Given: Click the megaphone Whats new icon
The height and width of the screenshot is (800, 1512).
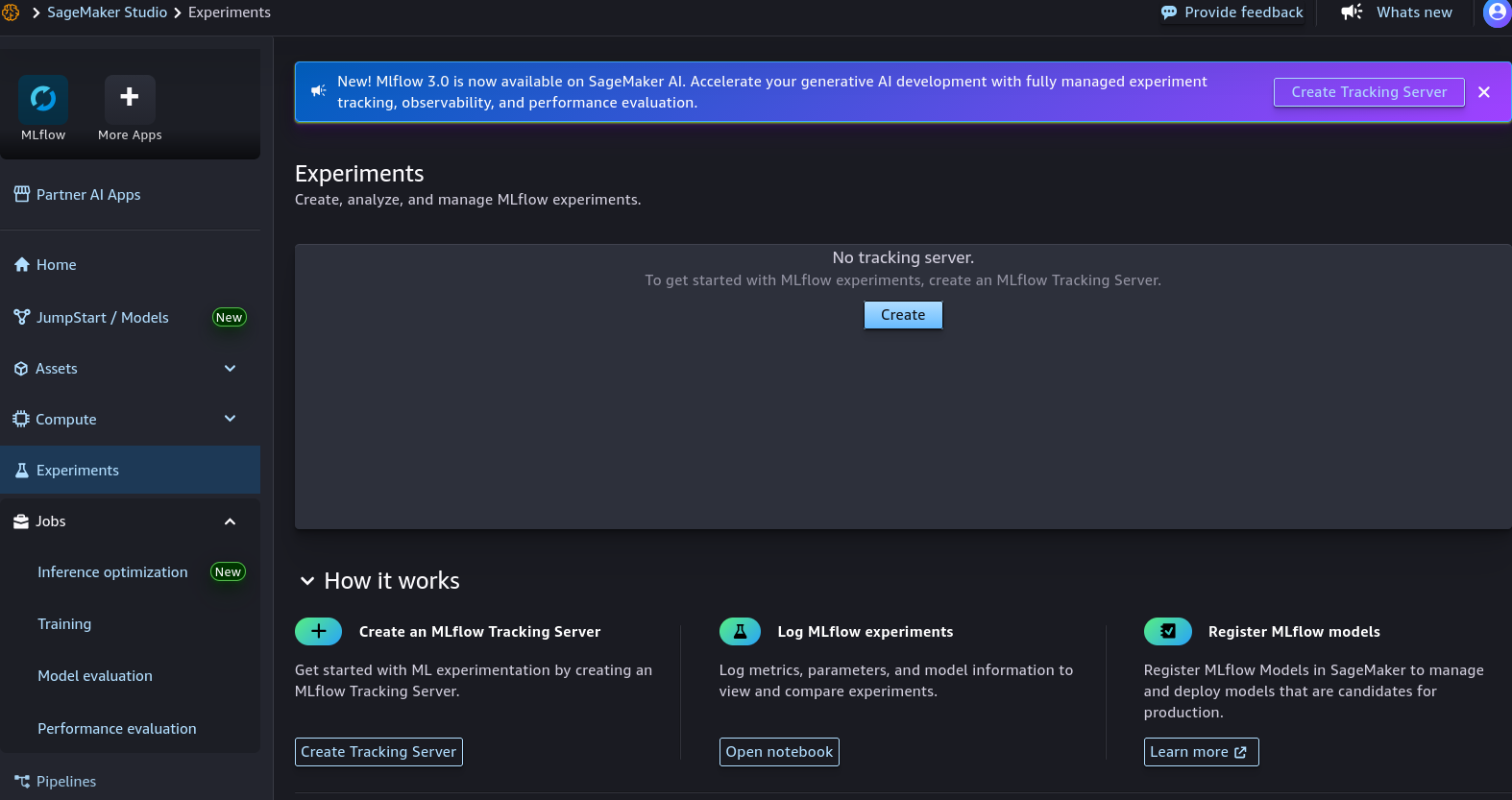Looking at the screenshot, I should [1352, 12].
